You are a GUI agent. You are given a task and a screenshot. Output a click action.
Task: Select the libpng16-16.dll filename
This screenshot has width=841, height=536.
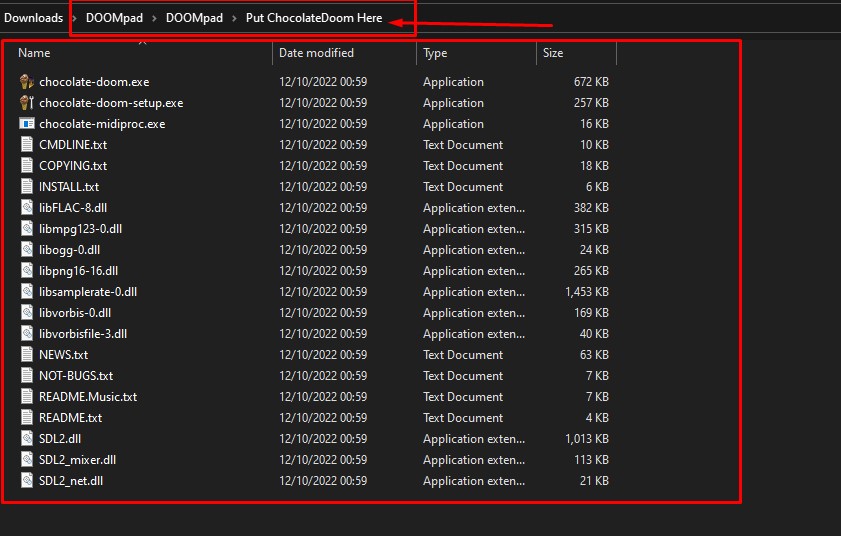(78, 271)
